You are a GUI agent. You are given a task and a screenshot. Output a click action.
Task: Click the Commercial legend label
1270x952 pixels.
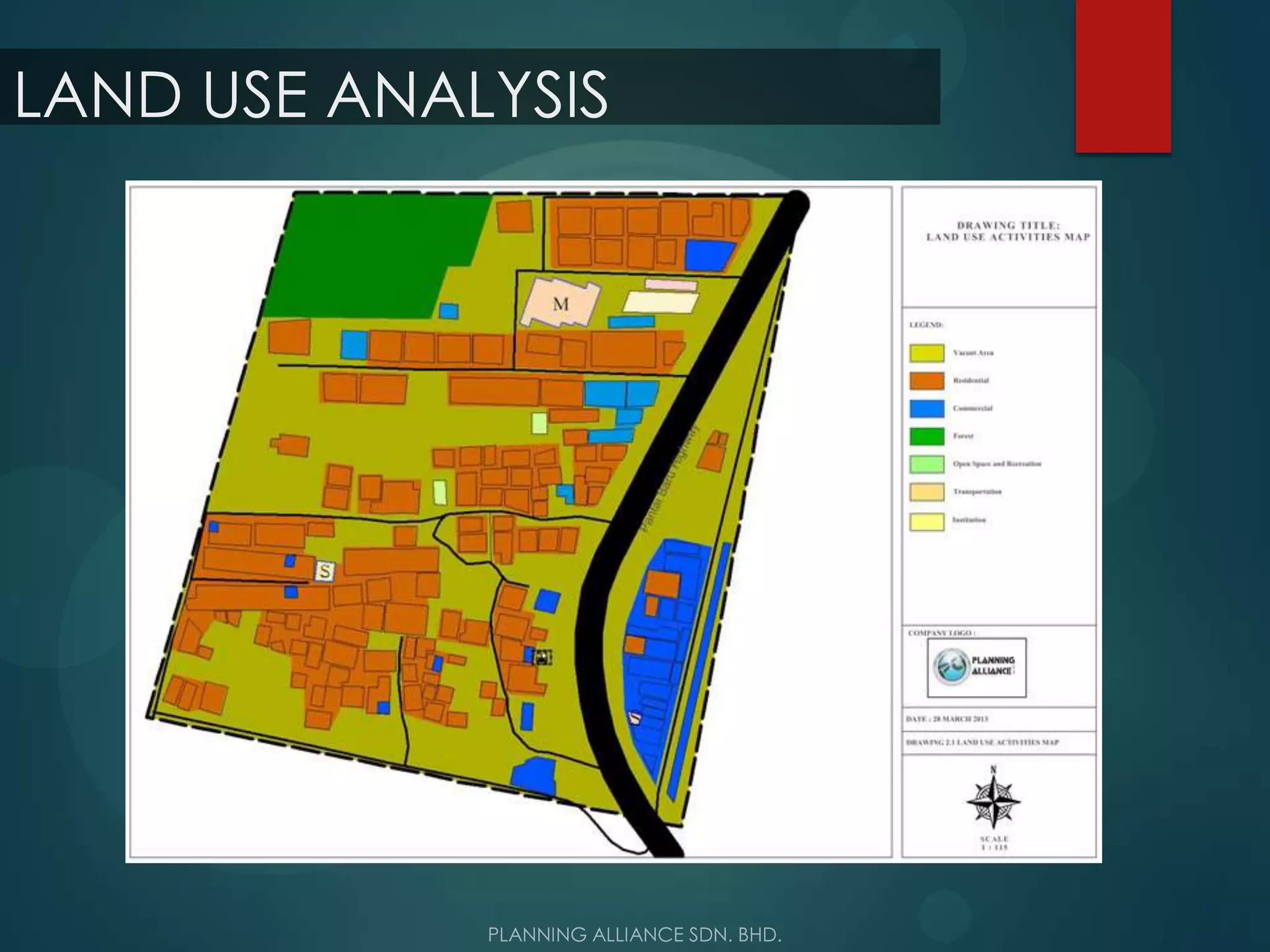(x=972, y=408)
